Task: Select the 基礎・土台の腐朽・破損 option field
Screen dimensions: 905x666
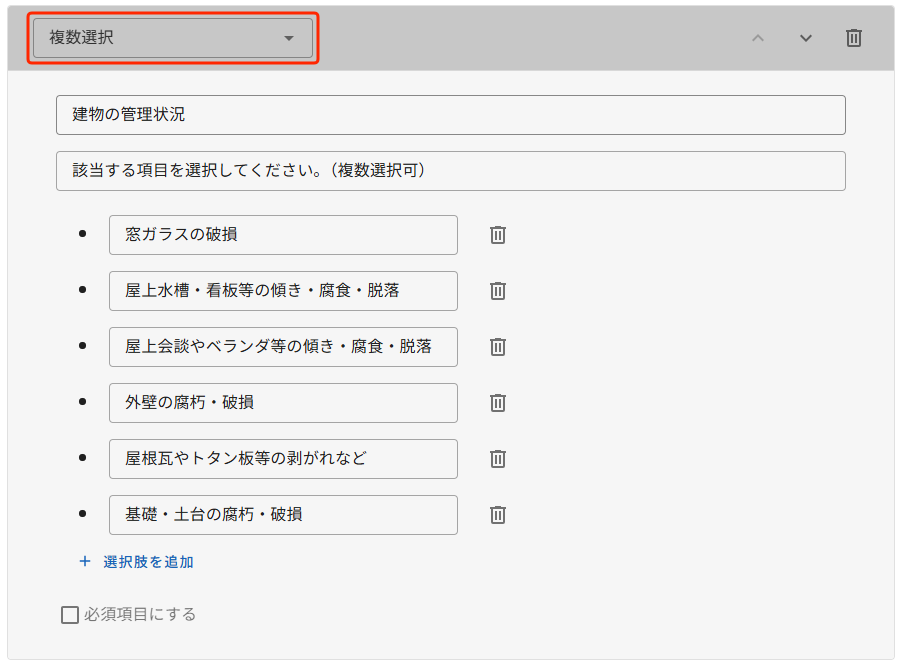Action: (x=283, y=515)
